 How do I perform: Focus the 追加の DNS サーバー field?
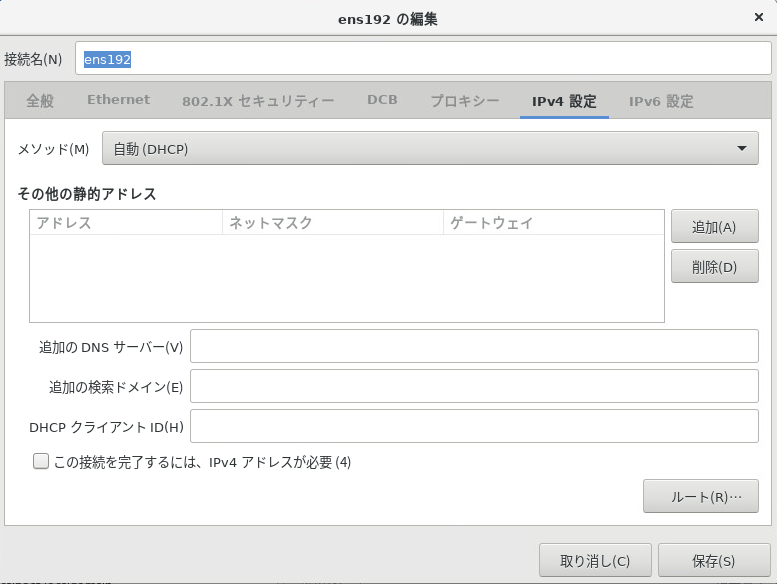474,346
